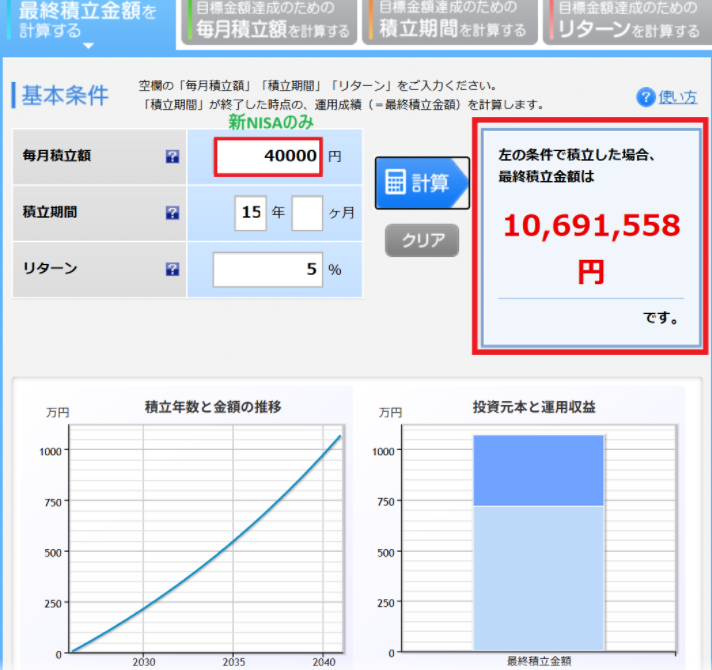This screenshot has width=712, height=670.
Task: Click help icon beside 毎月積立額 label
Action: (172, 157)
